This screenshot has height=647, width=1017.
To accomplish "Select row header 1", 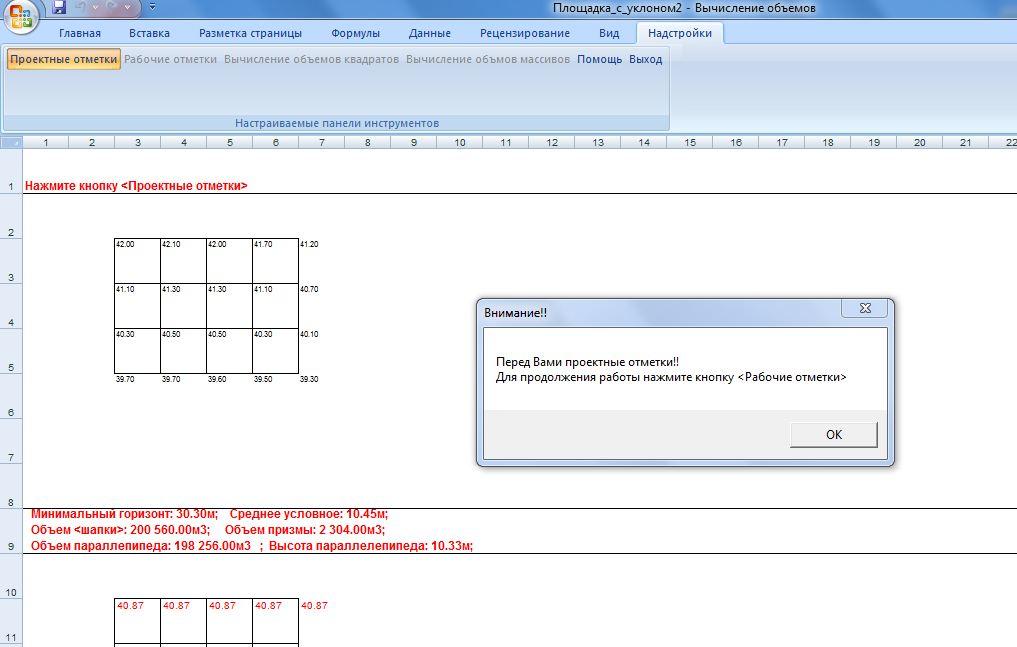I will click(x=11, y=171).
